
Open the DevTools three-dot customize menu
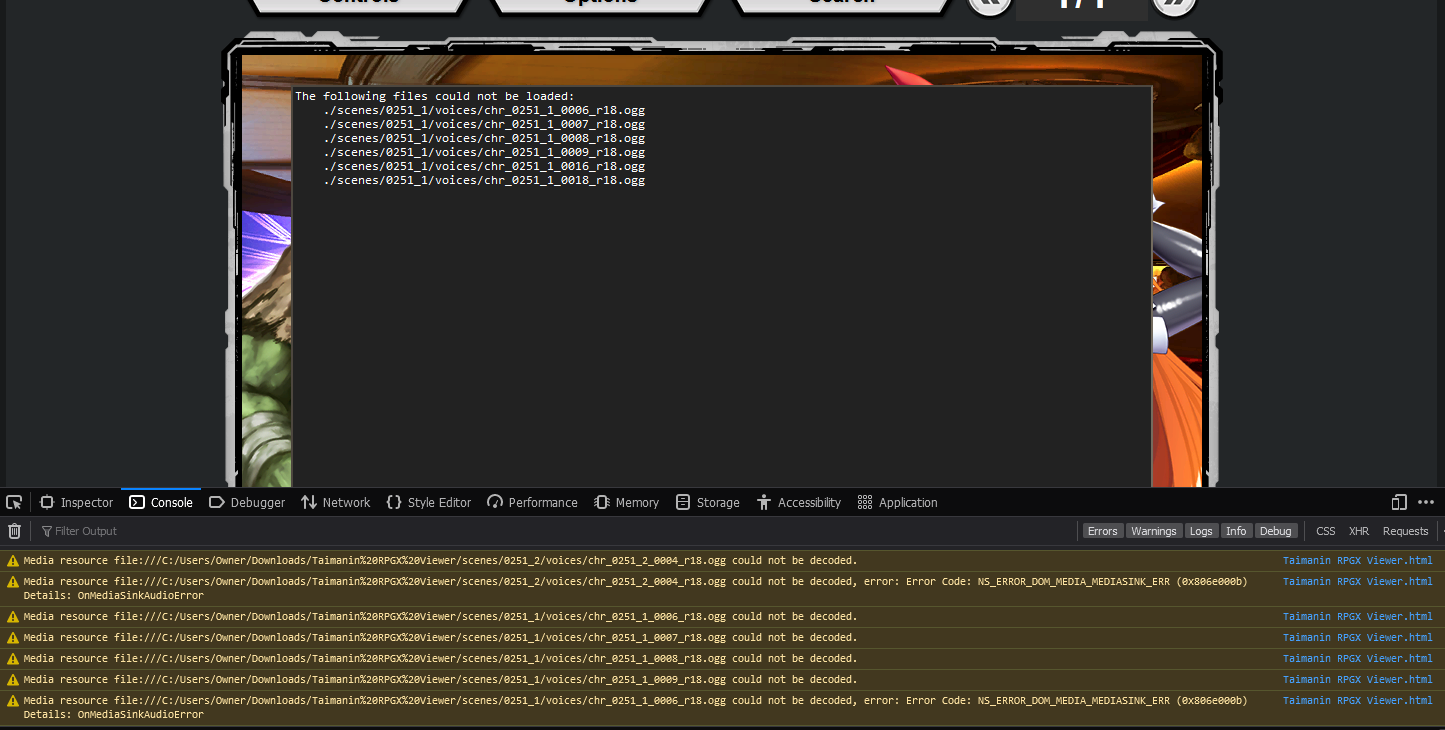pyautogui.click(x=1426, y=502)
